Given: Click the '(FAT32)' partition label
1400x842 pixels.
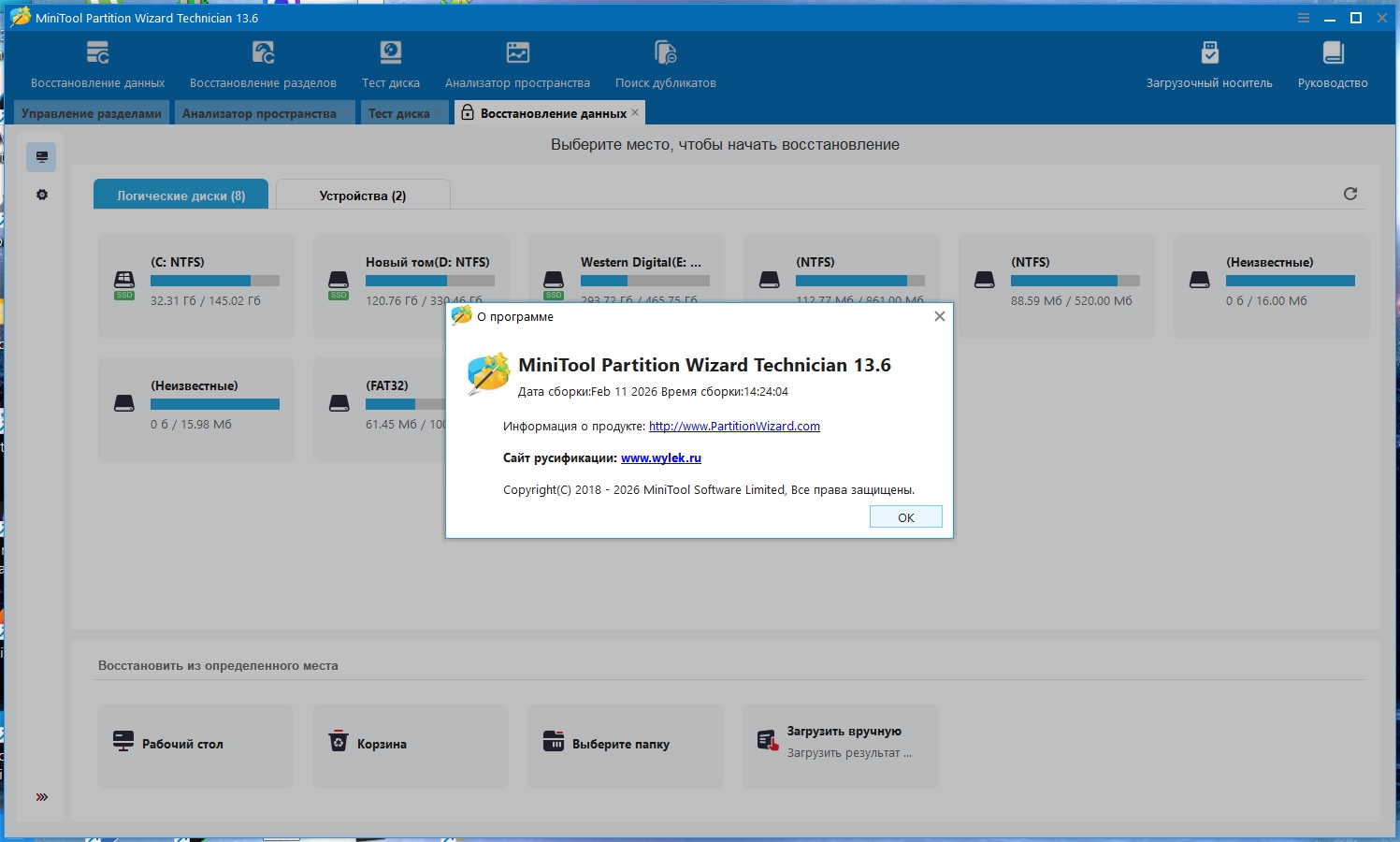Looking at the screenshot, I should (x=387, y=385).
